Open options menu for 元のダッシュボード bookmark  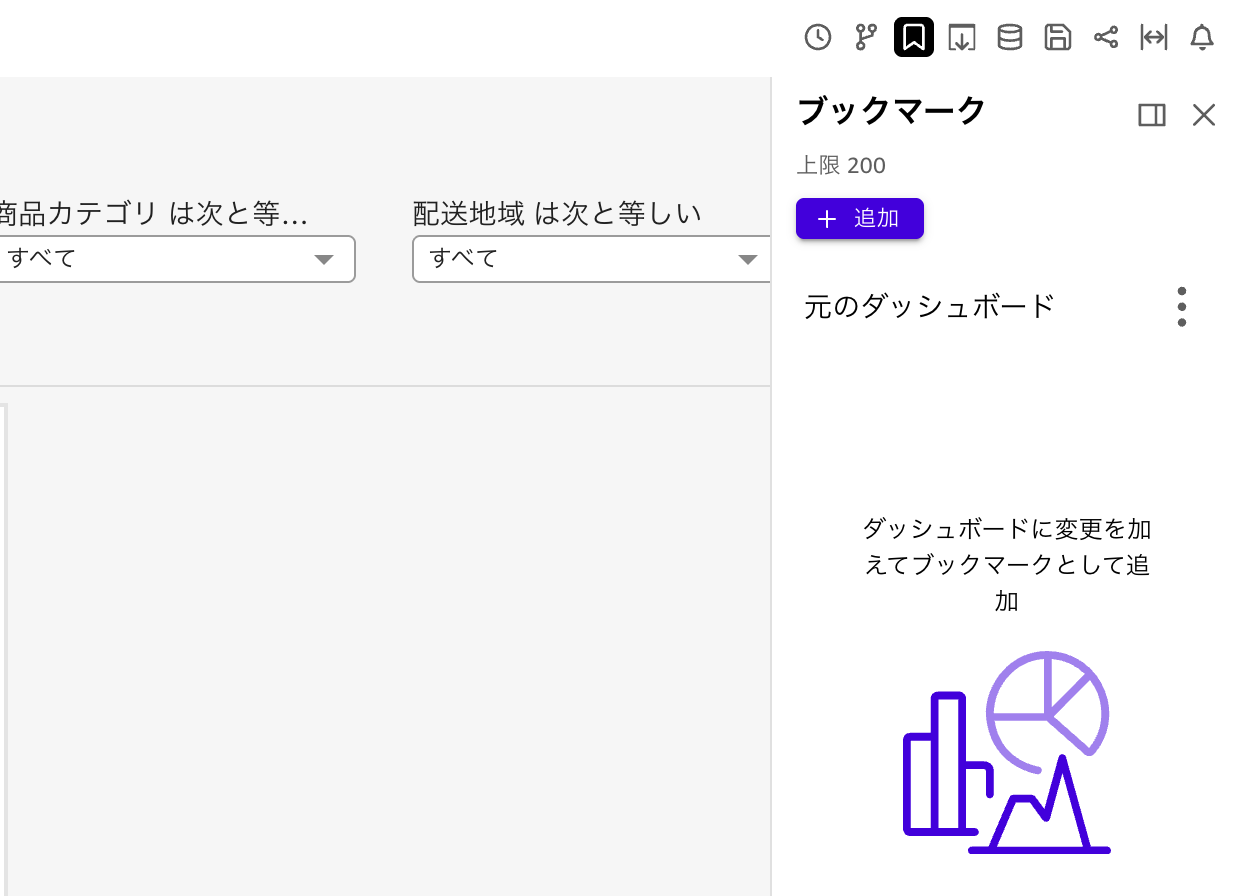tap(1181, 306)
